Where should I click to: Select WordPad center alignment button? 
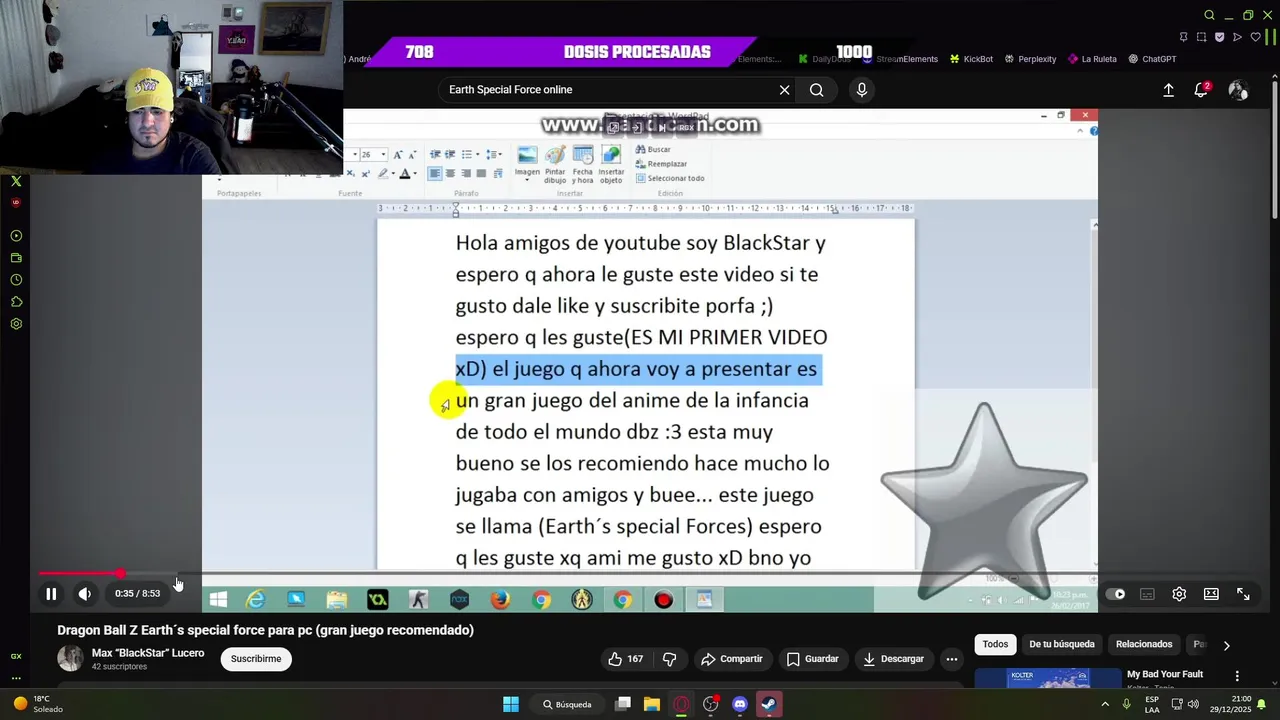point(450,174)
